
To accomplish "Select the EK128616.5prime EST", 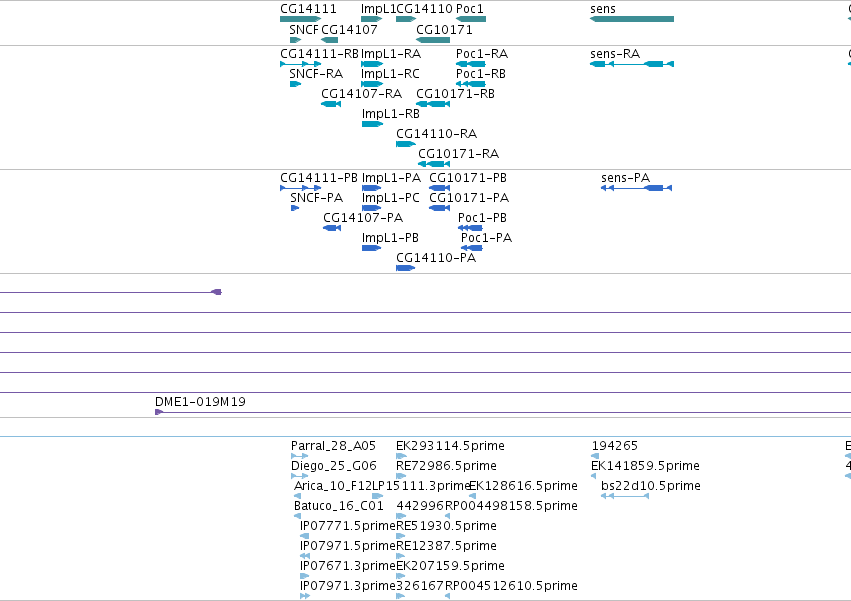I will [x=473, y=496].
